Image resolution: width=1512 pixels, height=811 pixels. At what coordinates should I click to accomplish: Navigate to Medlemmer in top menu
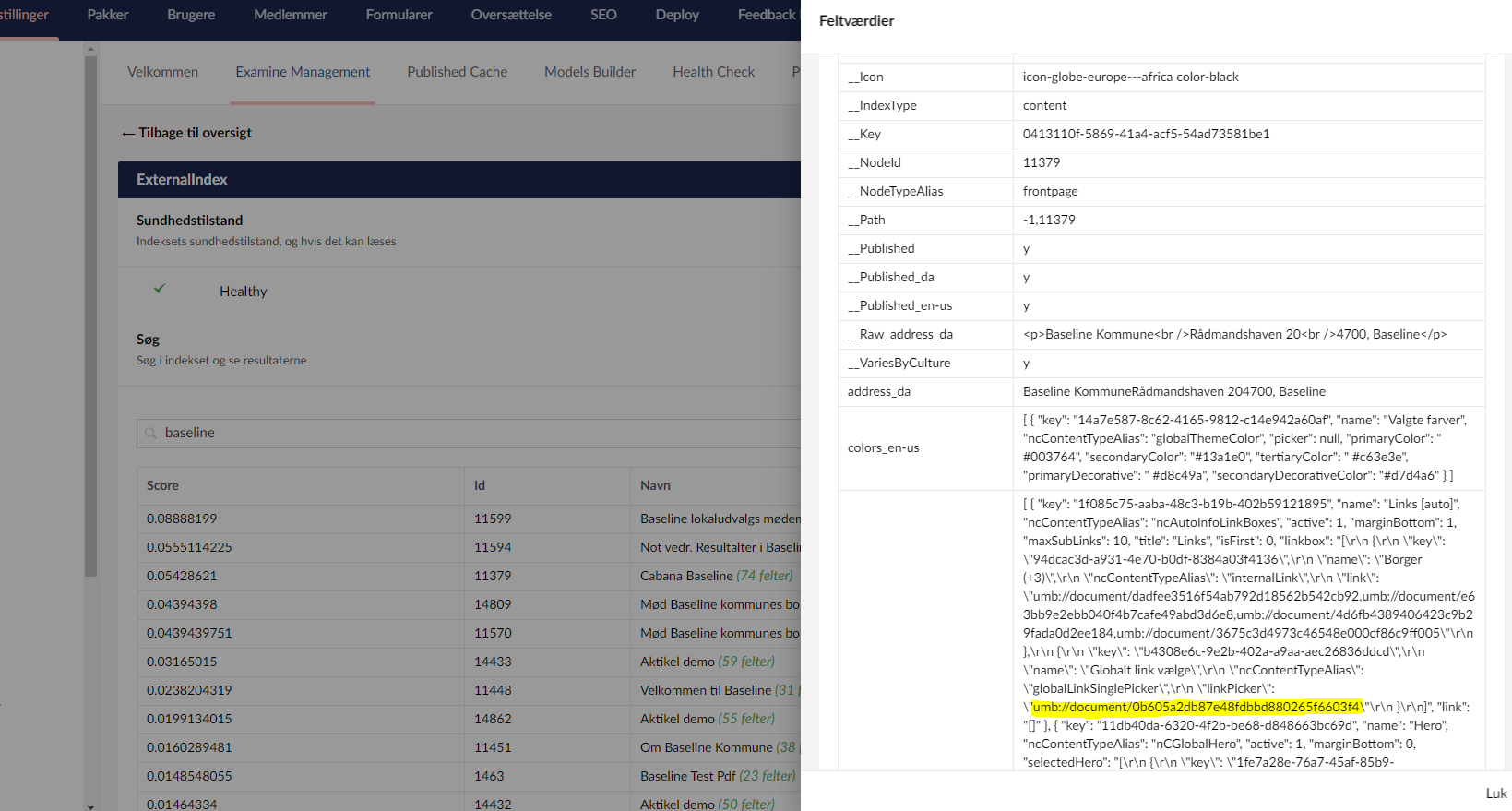pyautogui.click(x=291, y=15)
